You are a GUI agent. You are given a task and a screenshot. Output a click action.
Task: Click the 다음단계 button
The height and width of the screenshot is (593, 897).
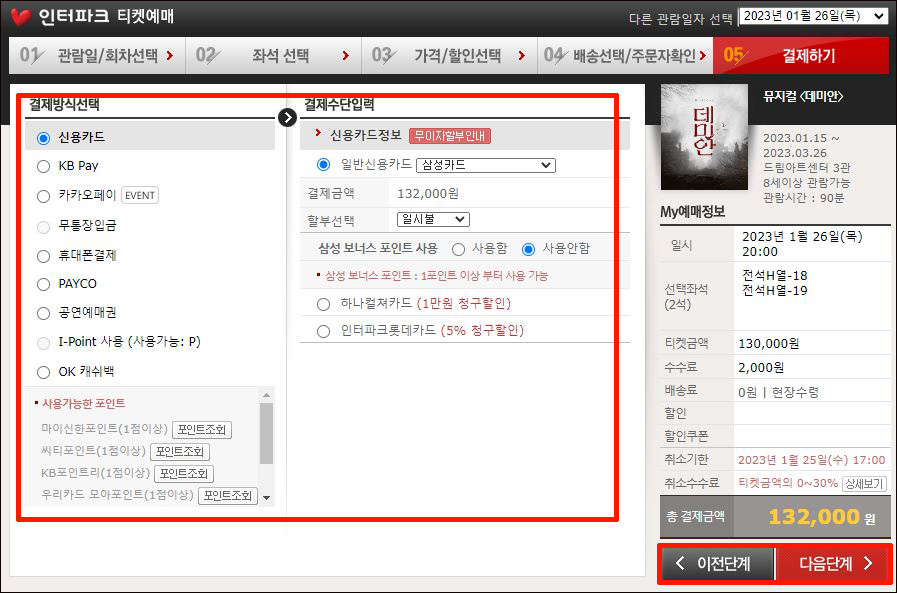coord(834,564)
